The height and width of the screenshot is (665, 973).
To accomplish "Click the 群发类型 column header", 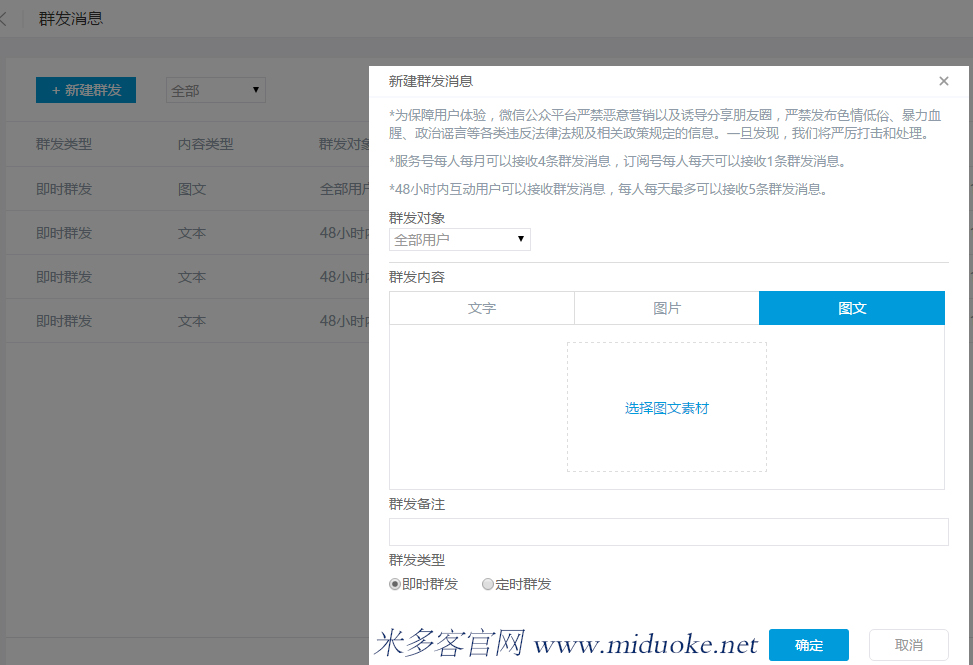I will [x=64, y=144].
